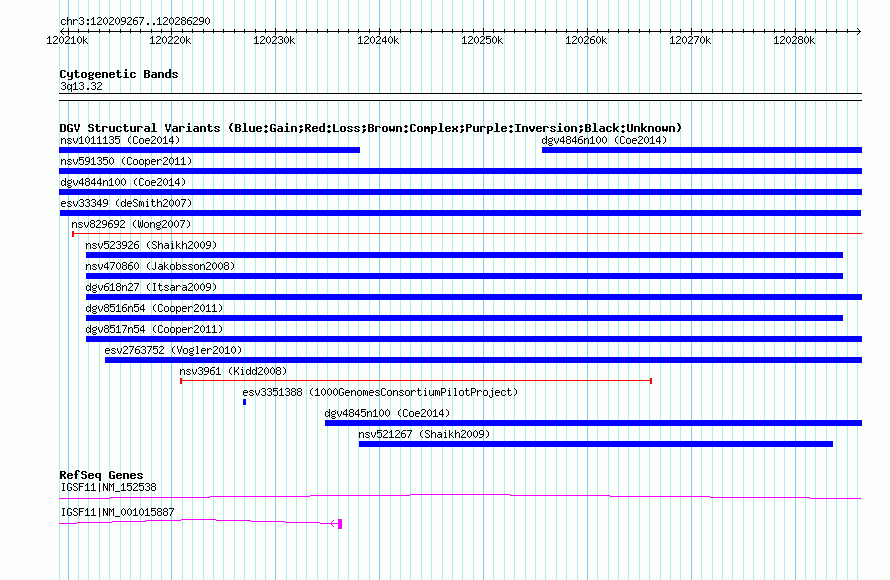The height and width of the screenshot is (580, 890).
Task: Click the red nsv829692 (Wong2007) loss line
Action: (467, 234)
